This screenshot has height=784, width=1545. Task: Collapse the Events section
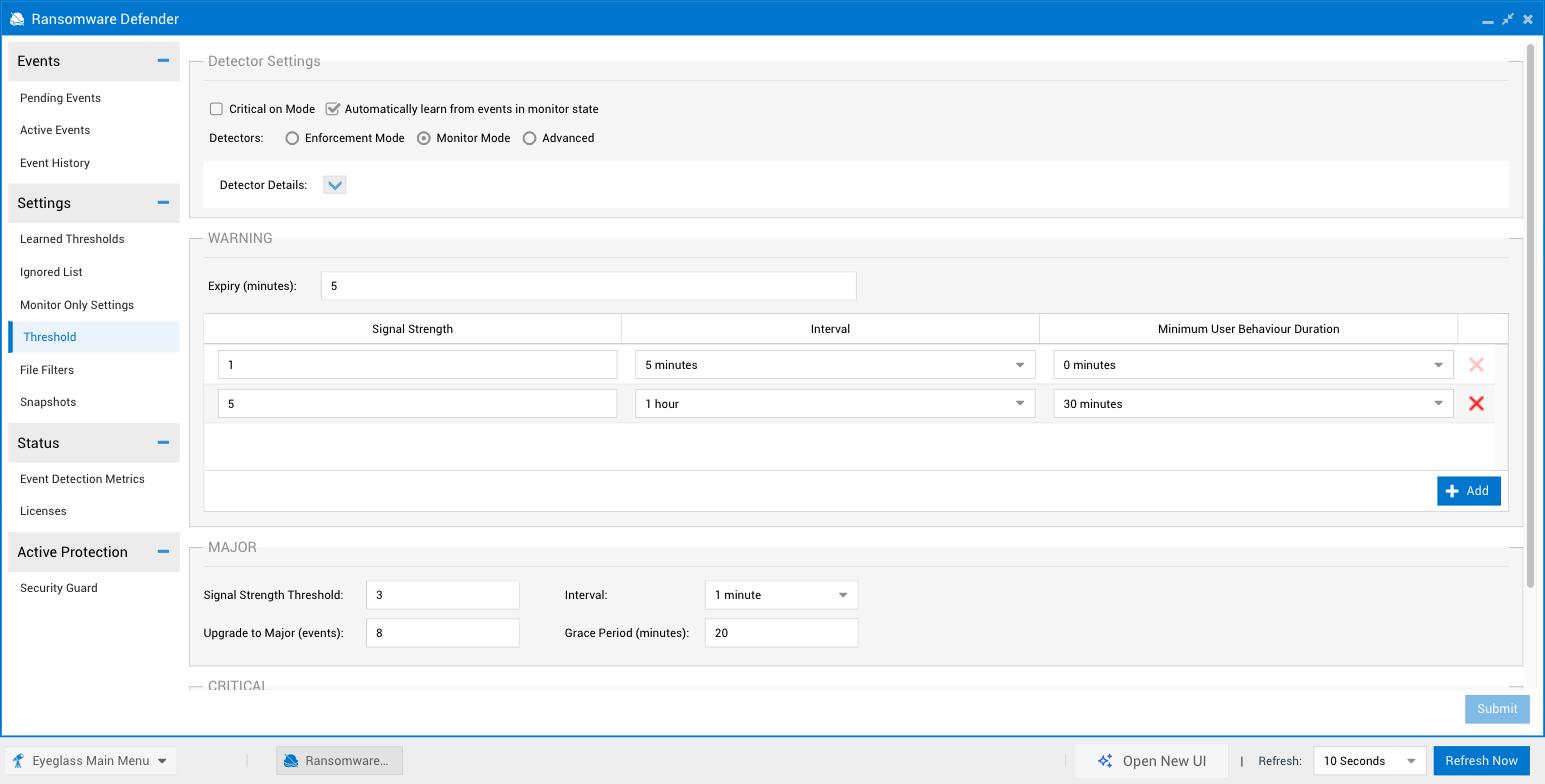point(163,61)
